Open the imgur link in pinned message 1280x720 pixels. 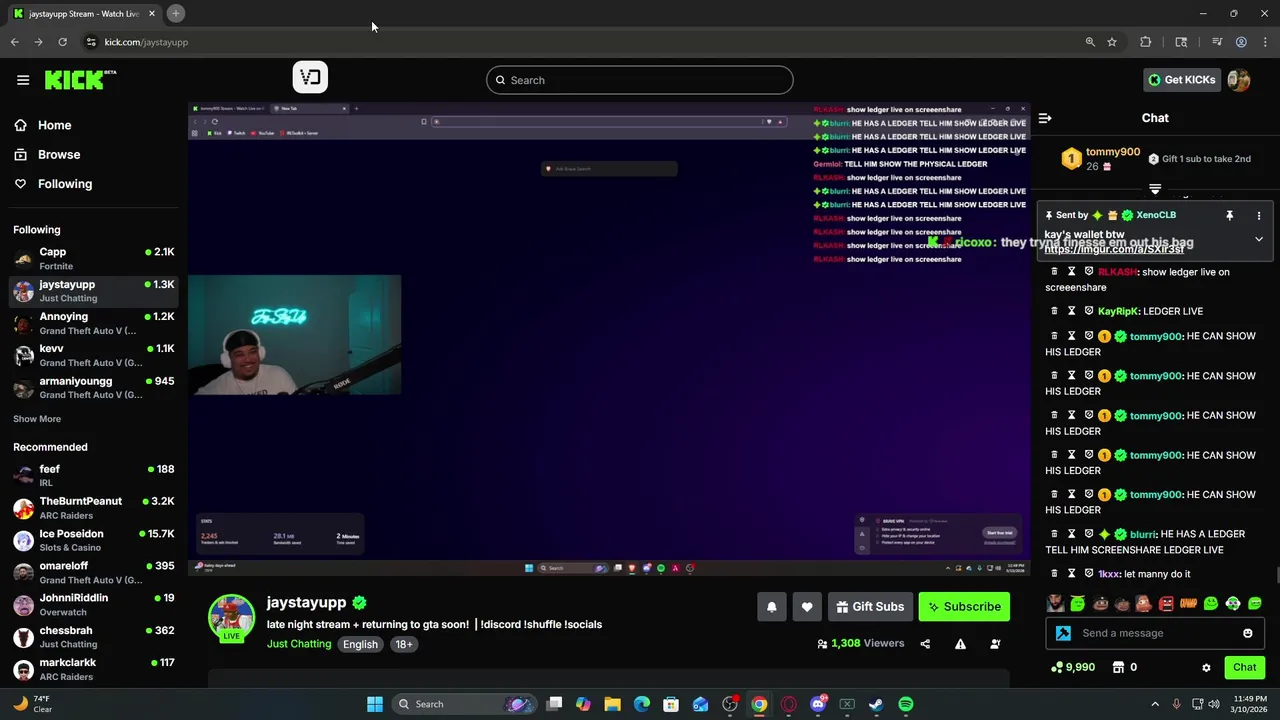coord(1114,249)
